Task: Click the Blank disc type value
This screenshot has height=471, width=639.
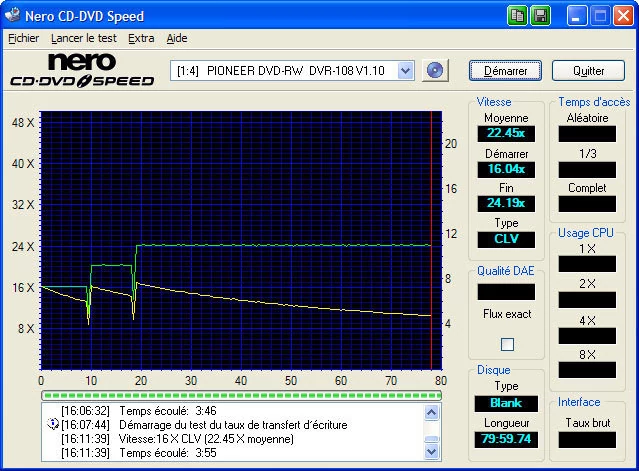Action: tap(506, 403)
